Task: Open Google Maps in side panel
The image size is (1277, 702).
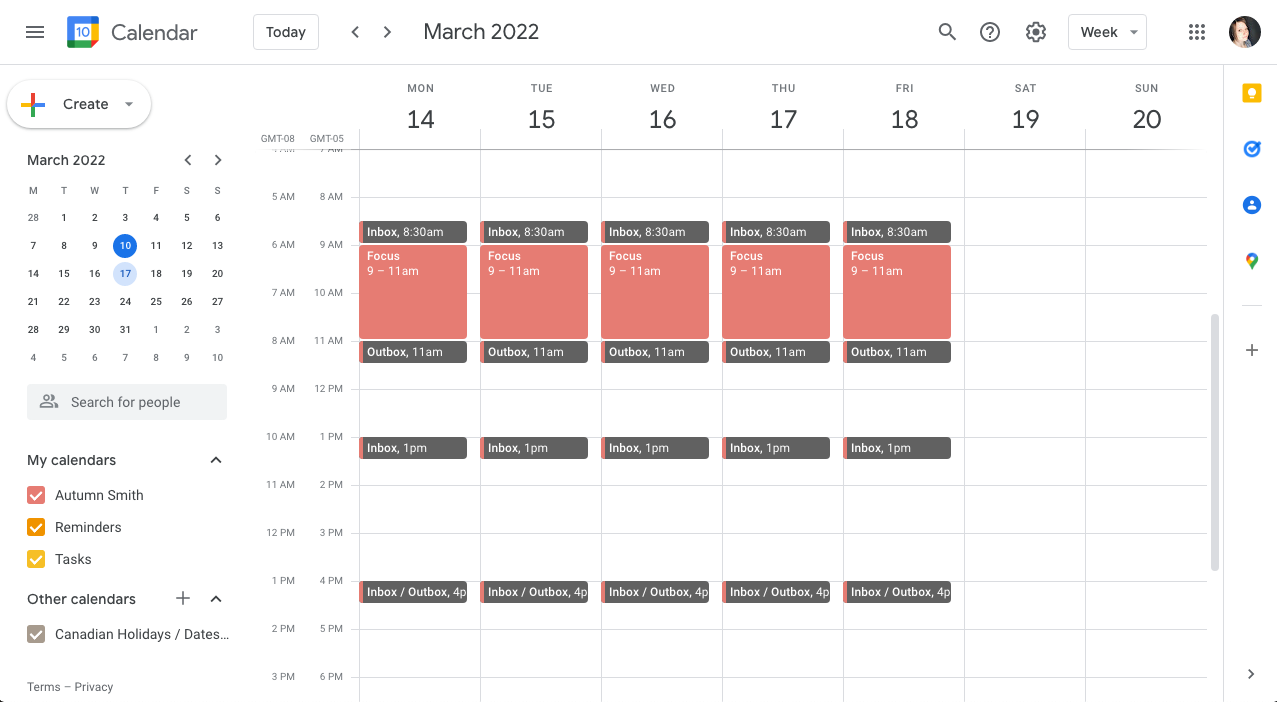Action: 1251,261
